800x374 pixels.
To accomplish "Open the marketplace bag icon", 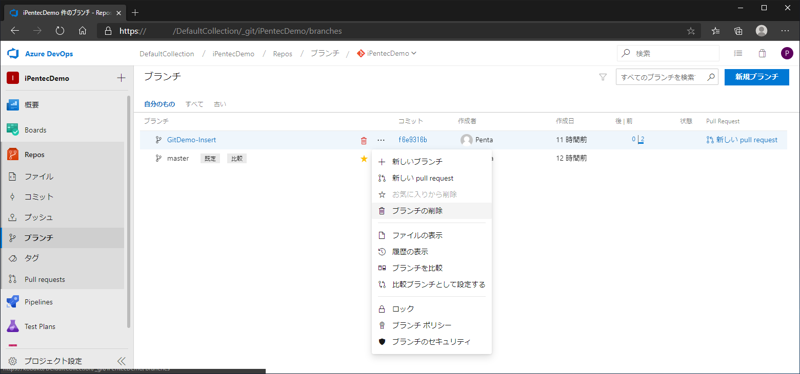I will coord(762,54).
